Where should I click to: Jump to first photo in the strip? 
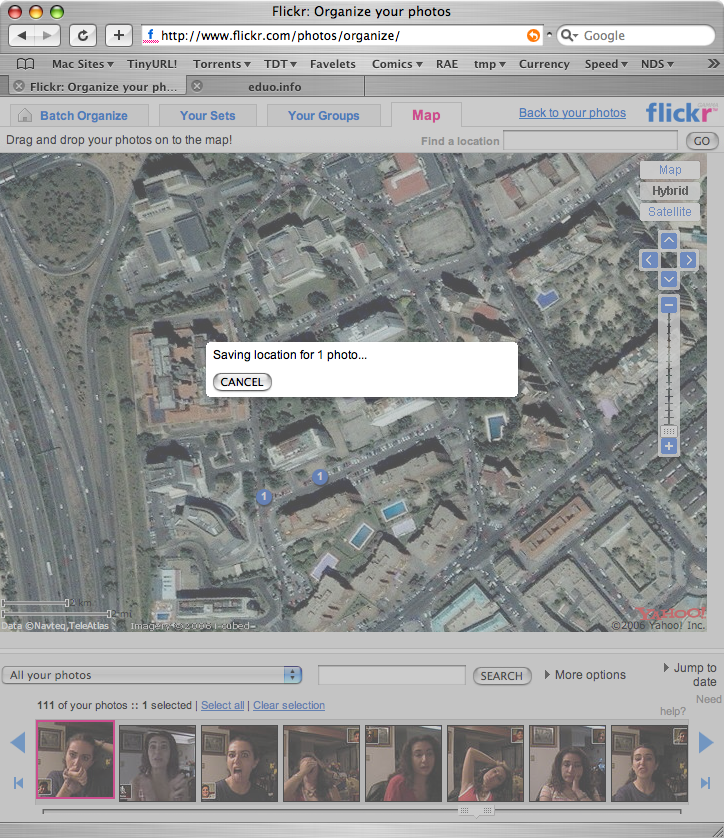tap(18, 783)
